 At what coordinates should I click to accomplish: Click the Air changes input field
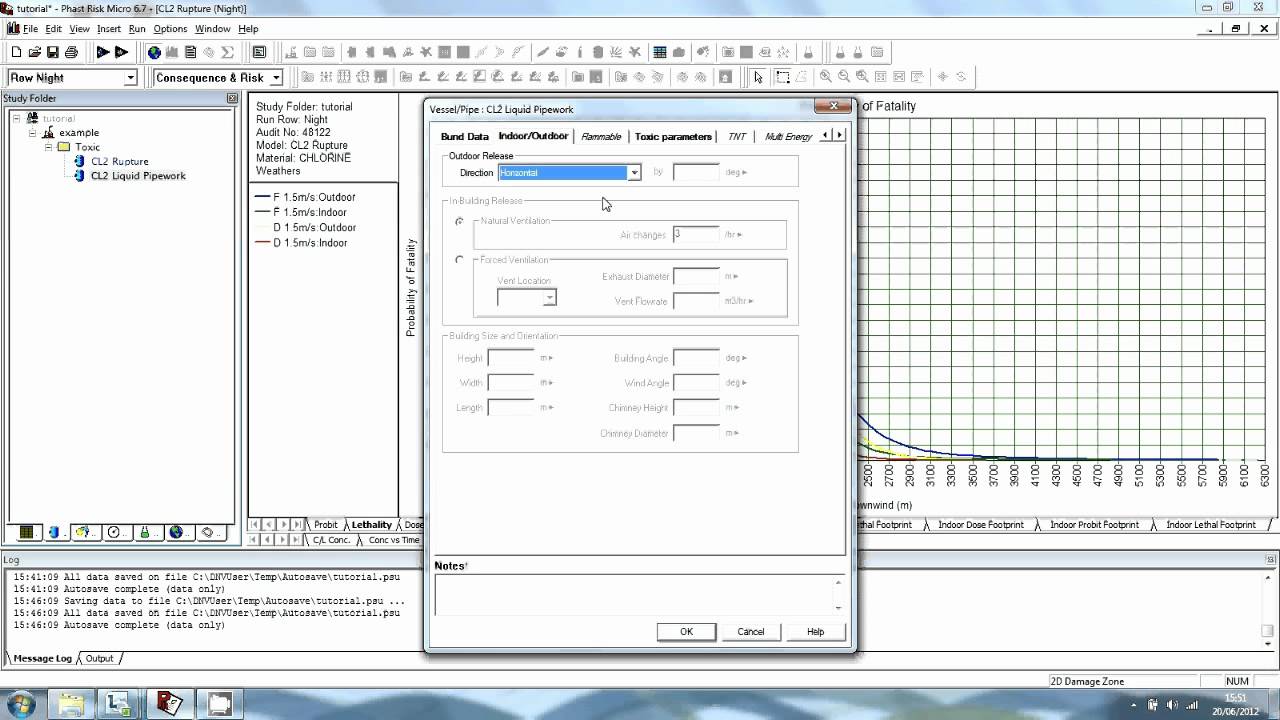696,234
